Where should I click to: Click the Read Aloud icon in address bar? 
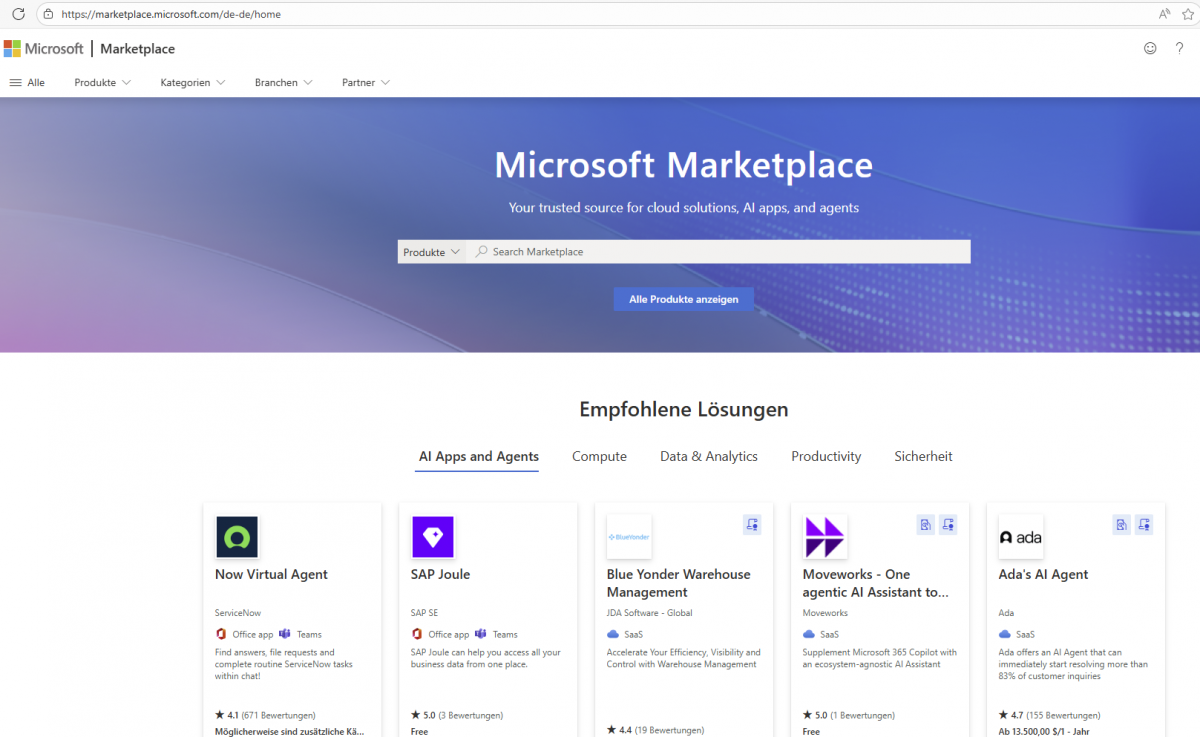pyautogui.click(x=1164, y=14)
